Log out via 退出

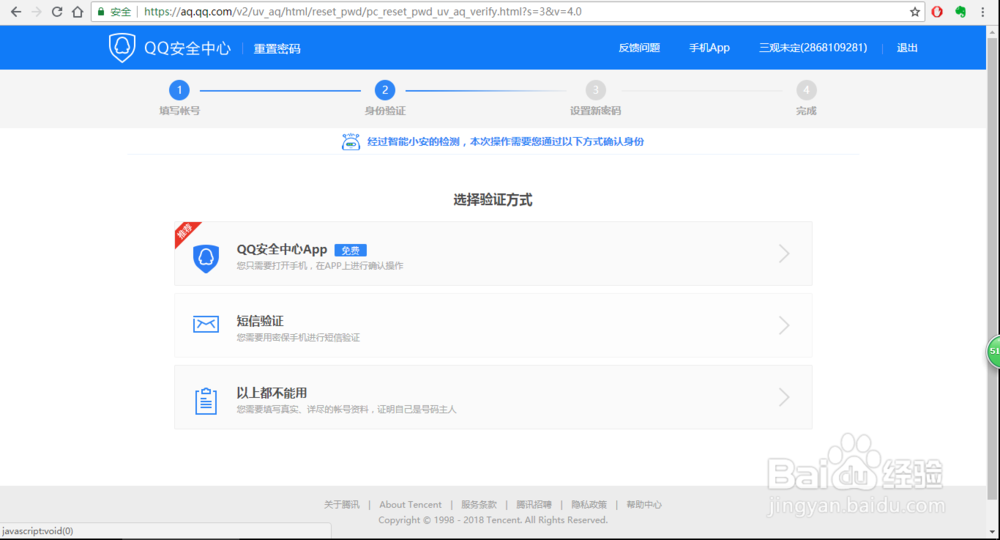(907, 48)
